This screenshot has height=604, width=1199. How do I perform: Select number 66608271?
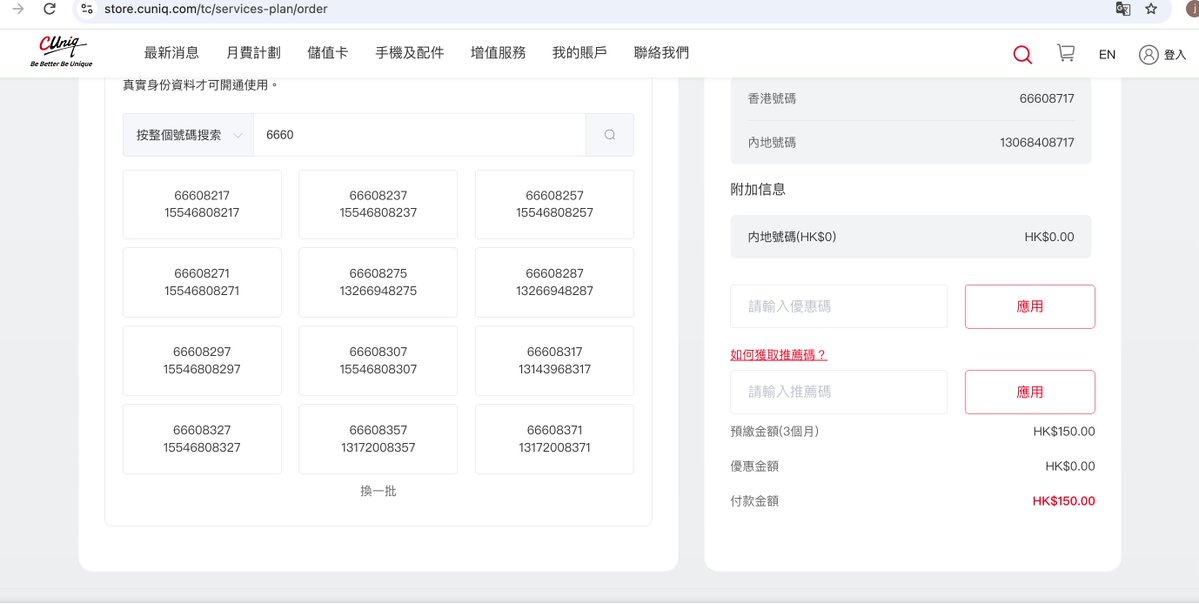point(202,282)
